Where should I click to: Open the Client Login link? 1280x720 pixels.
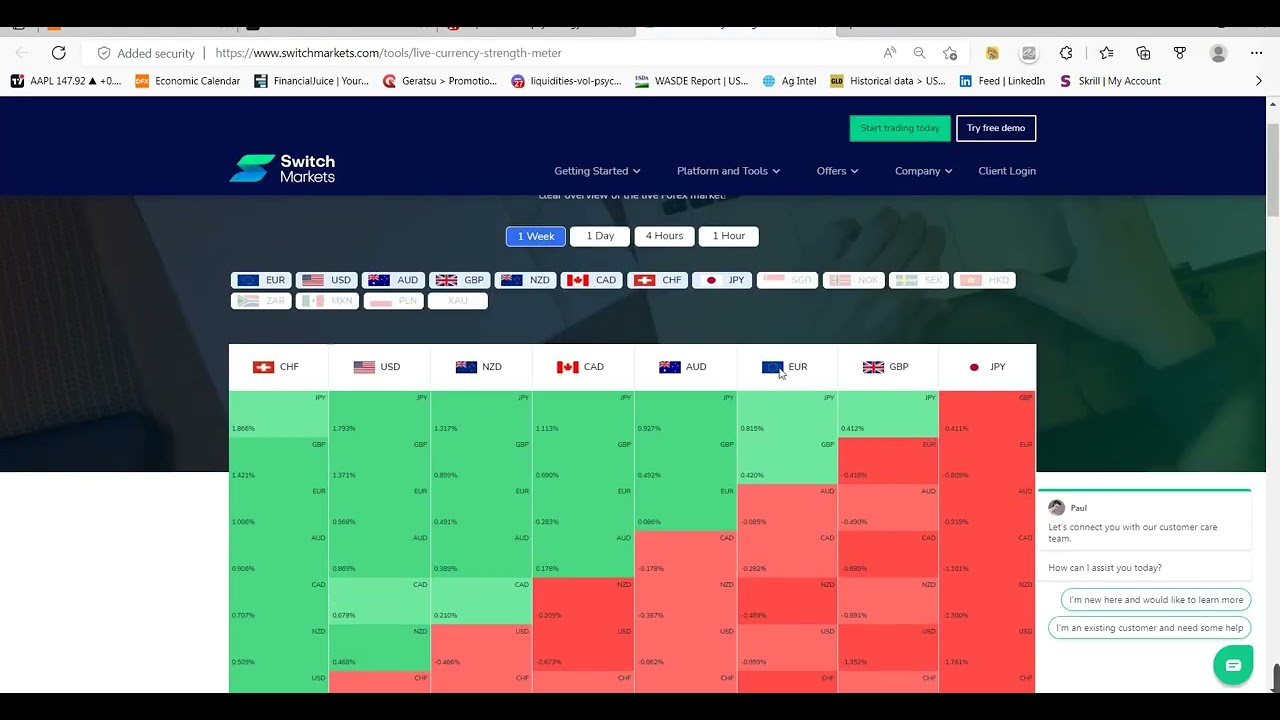[1007, 171]
